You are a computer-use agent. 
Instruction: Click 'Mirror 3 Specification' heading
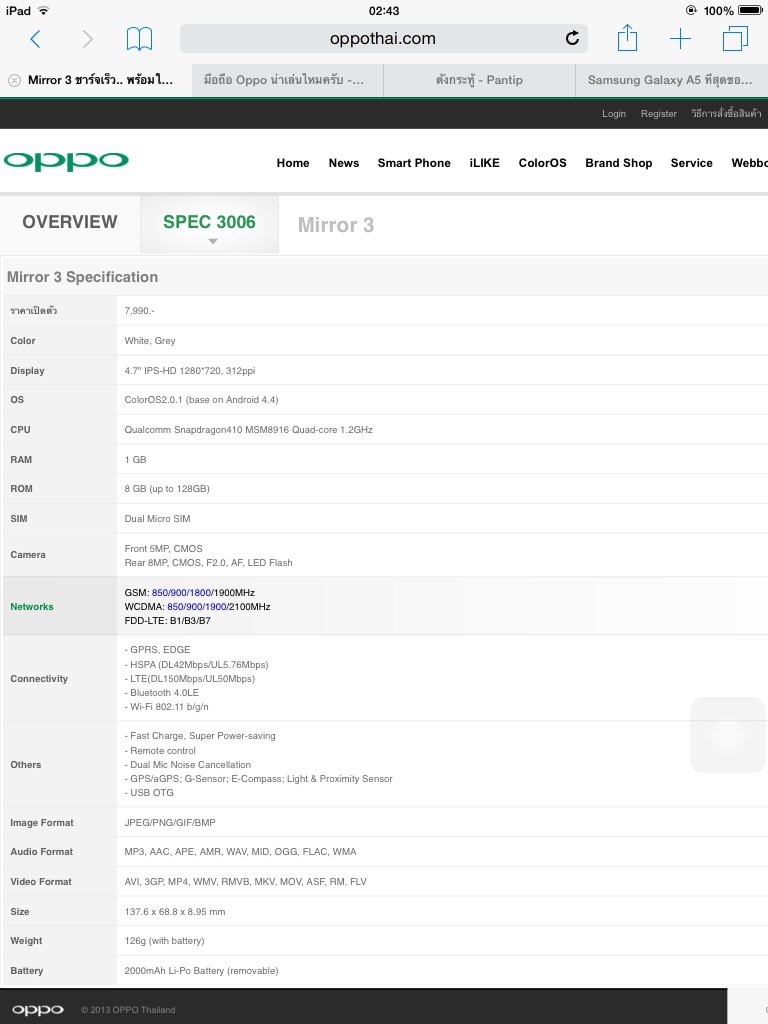pos(82,277)
